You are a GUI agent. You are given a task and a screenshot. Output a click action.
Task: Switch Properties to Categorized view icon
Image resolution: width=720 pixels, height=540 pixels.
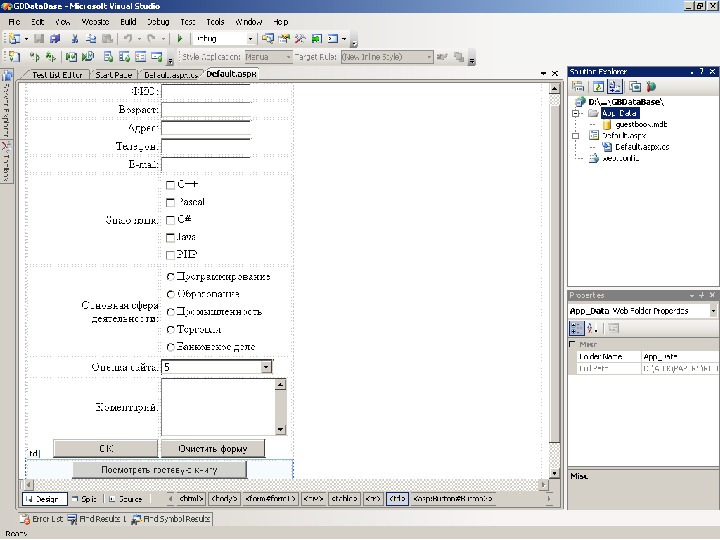click(x=576, y=328)
